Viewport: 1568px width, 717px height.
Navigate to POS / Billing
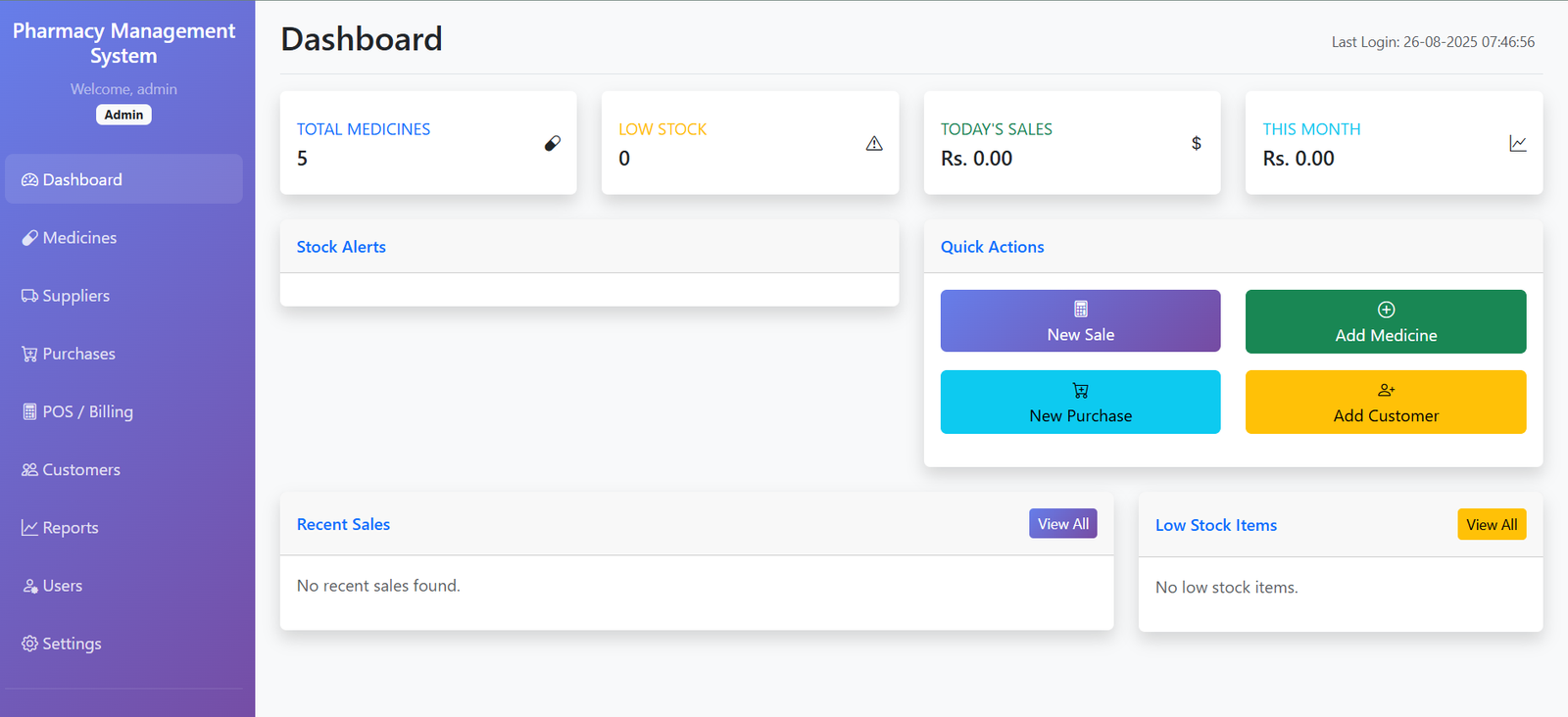87,411
